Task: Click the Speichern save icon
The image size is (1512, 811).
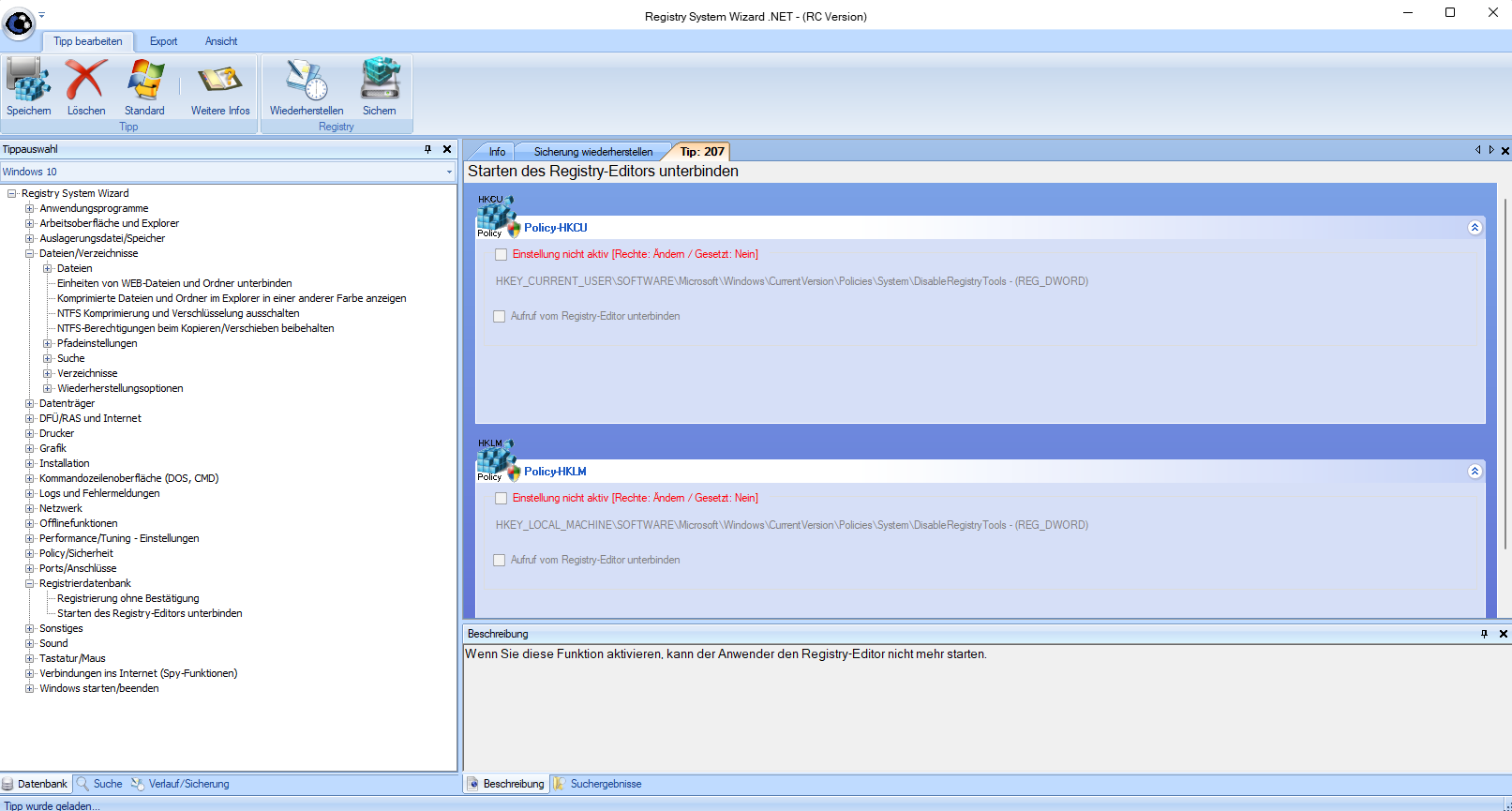Action: [29, 80]
